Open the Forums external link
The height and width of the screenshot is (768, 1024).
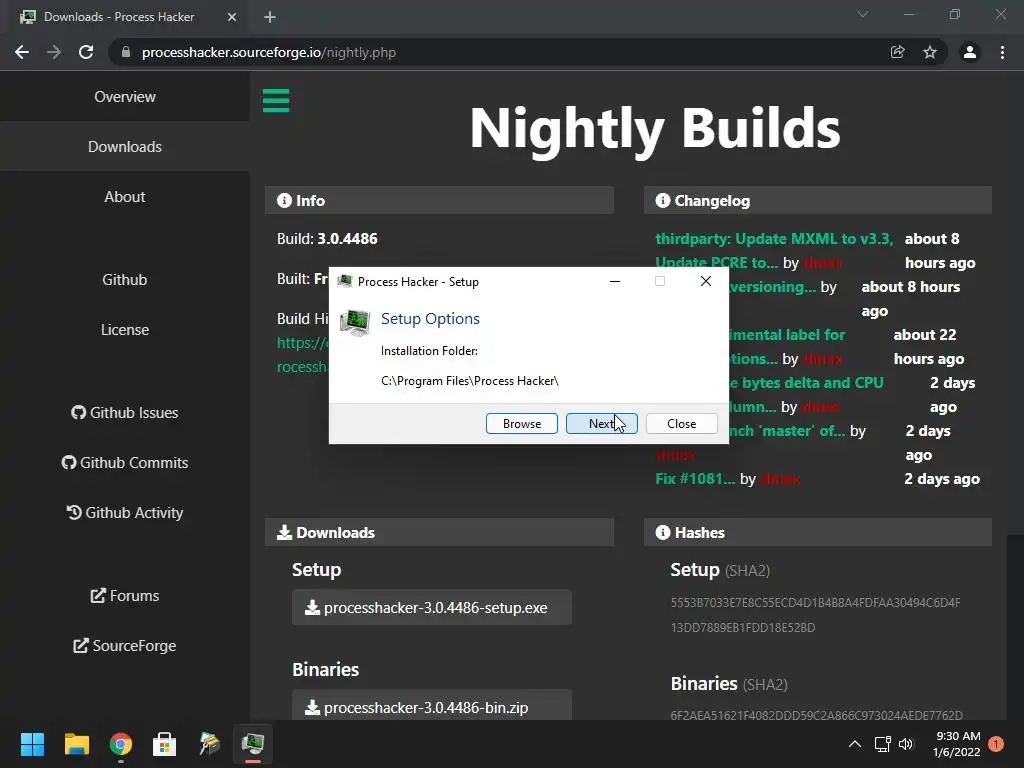[x=125, y=596]
